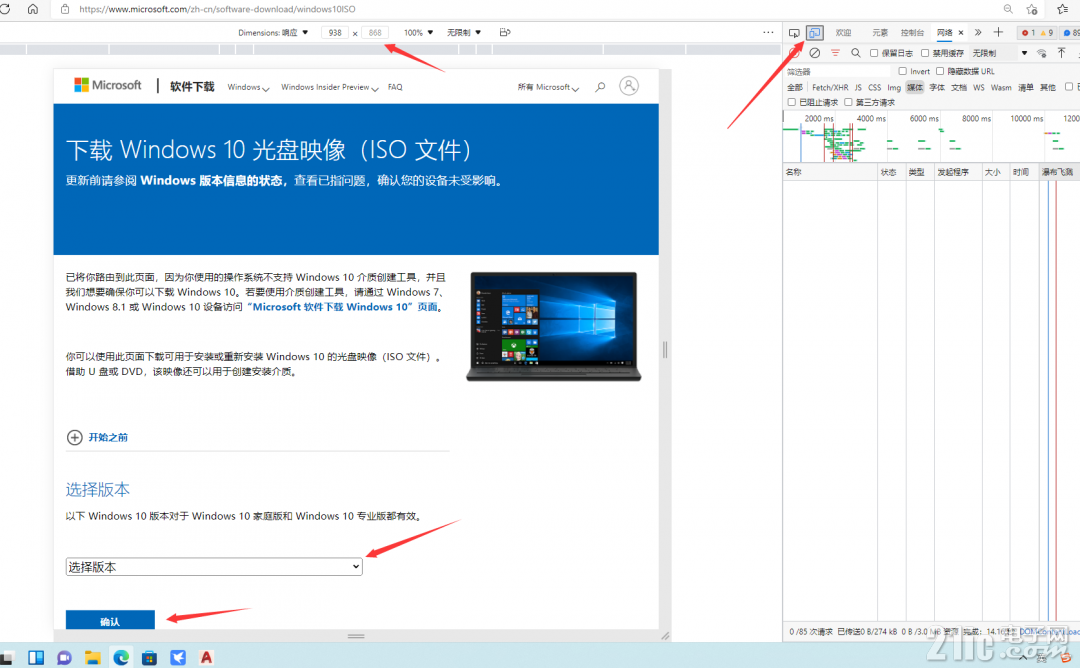Viewport: 1080px width, 668px height.
Task: Click the page search magnifier icon
Action: point(601,87)
